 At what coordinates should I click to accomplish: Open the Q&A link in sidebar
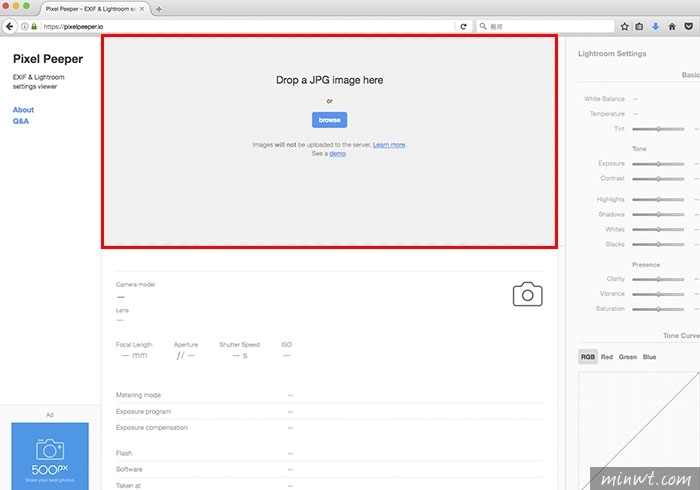tap(21, 121)
